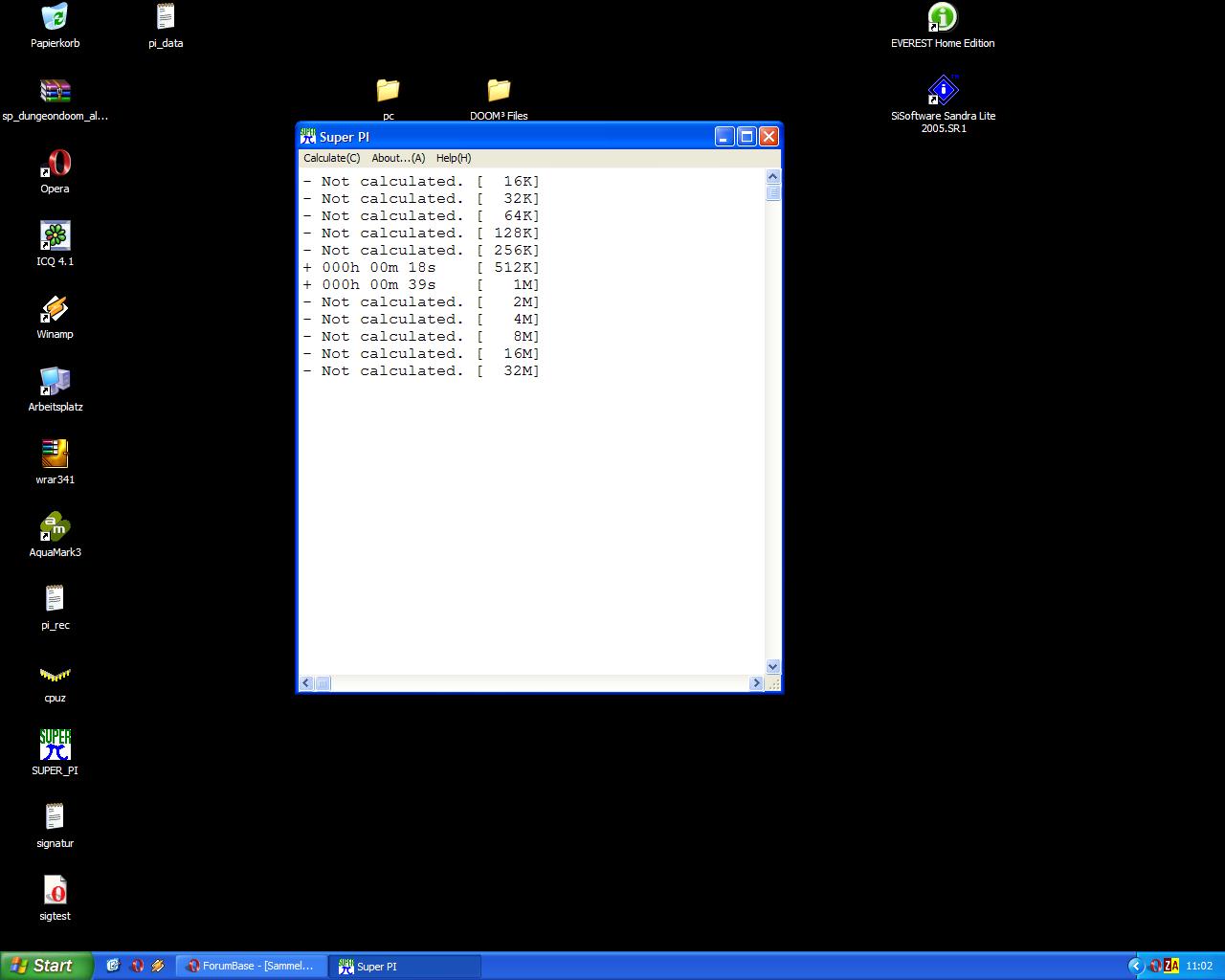The width and height of the screenshot is (1225, 980).
Task: Click the 'Not calculated. [ 256K]' line
Action: click(421, 251)
